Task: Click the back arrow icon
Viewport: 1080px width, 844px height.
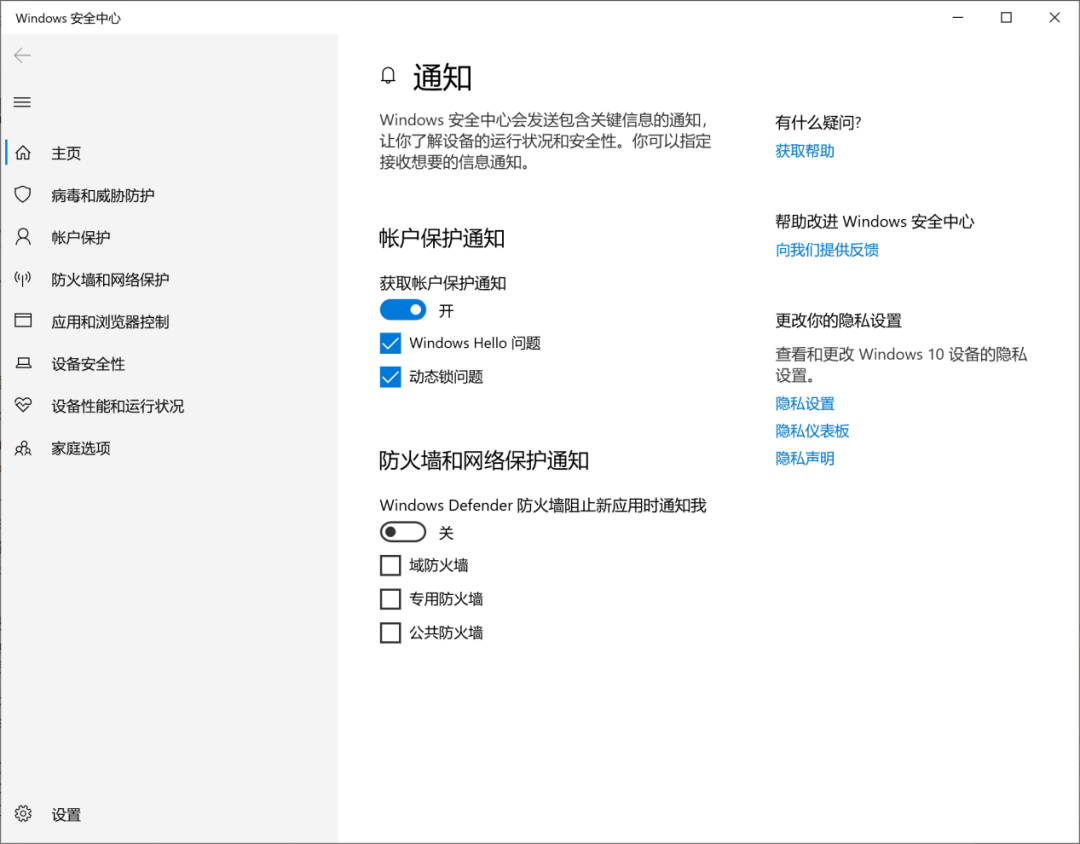Action: click(22, 55)
